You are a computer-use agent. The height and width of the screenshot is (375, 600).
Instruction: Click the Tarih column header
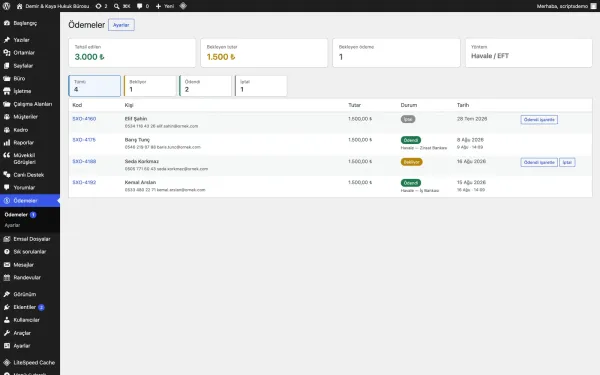pyautogui.click(x=463, y=105)
